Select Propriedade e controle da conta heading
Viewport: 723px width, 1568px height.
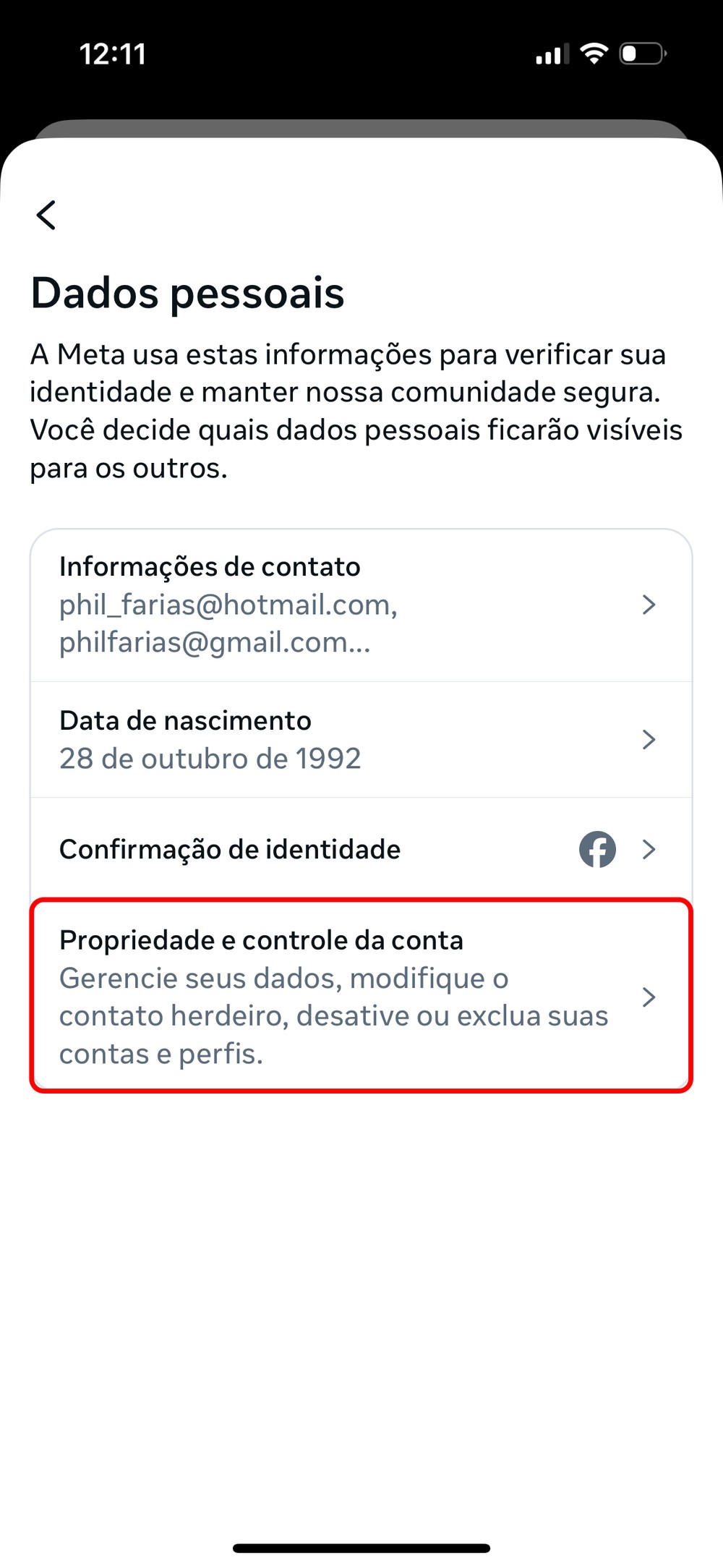[261, 940]
